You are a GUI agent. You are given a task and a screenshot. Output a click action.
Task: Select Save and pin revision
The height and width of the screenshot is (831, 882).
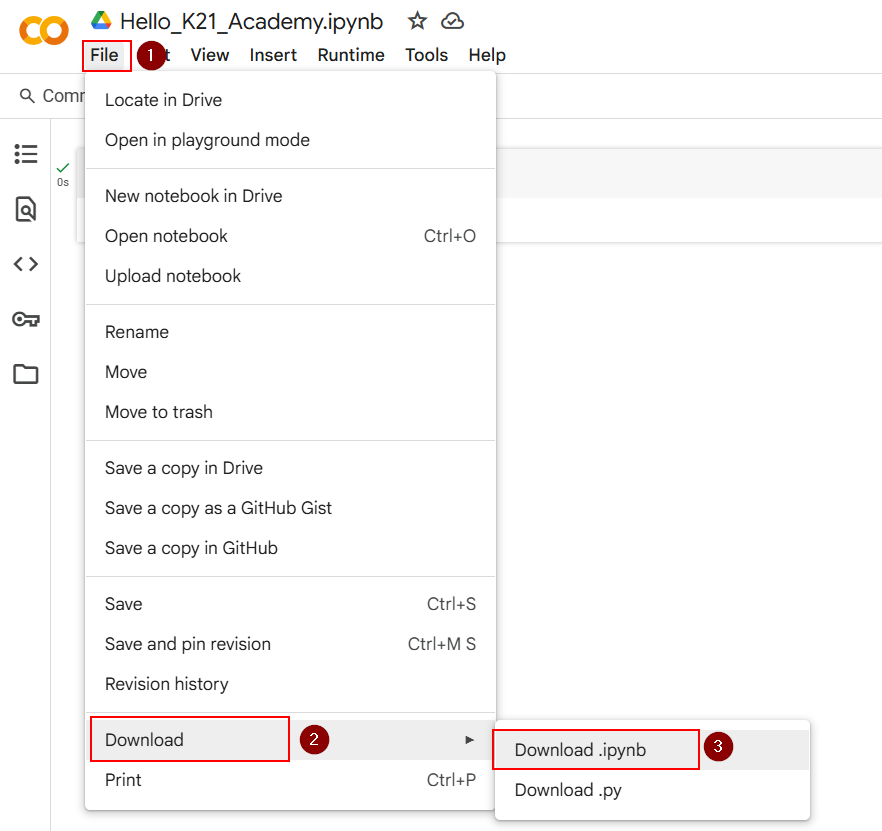click(x=290, y=644)
